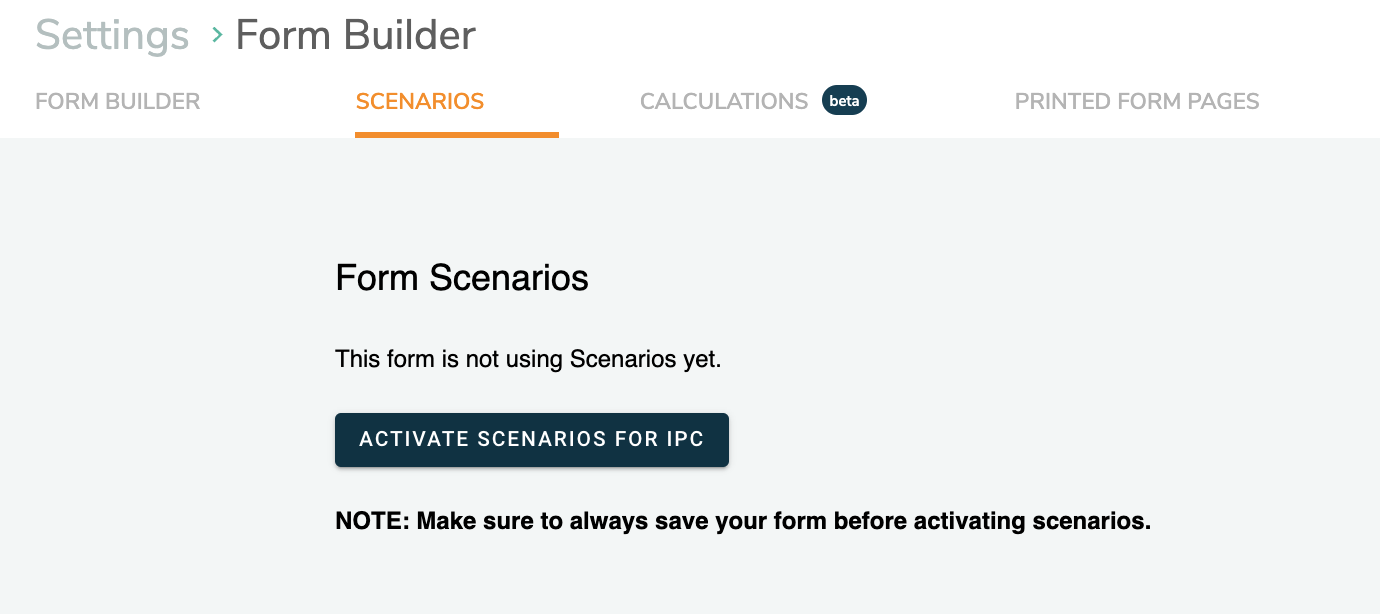
Task: Click the word 'yet.' in the status message
Action: tap(702, 359)
